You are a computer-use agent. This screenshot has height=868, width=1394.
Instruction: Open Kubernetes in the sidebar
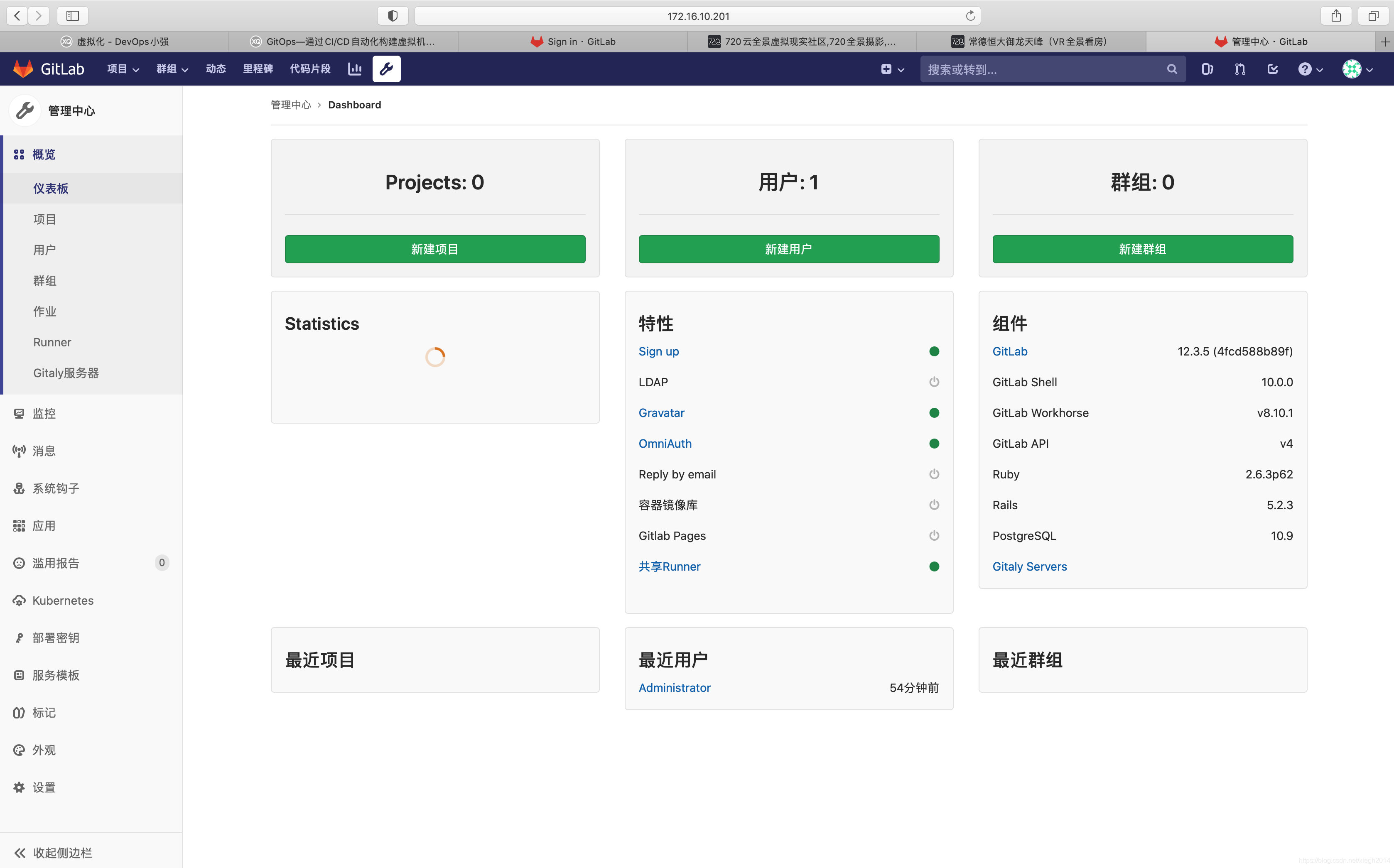coord(92,600)
